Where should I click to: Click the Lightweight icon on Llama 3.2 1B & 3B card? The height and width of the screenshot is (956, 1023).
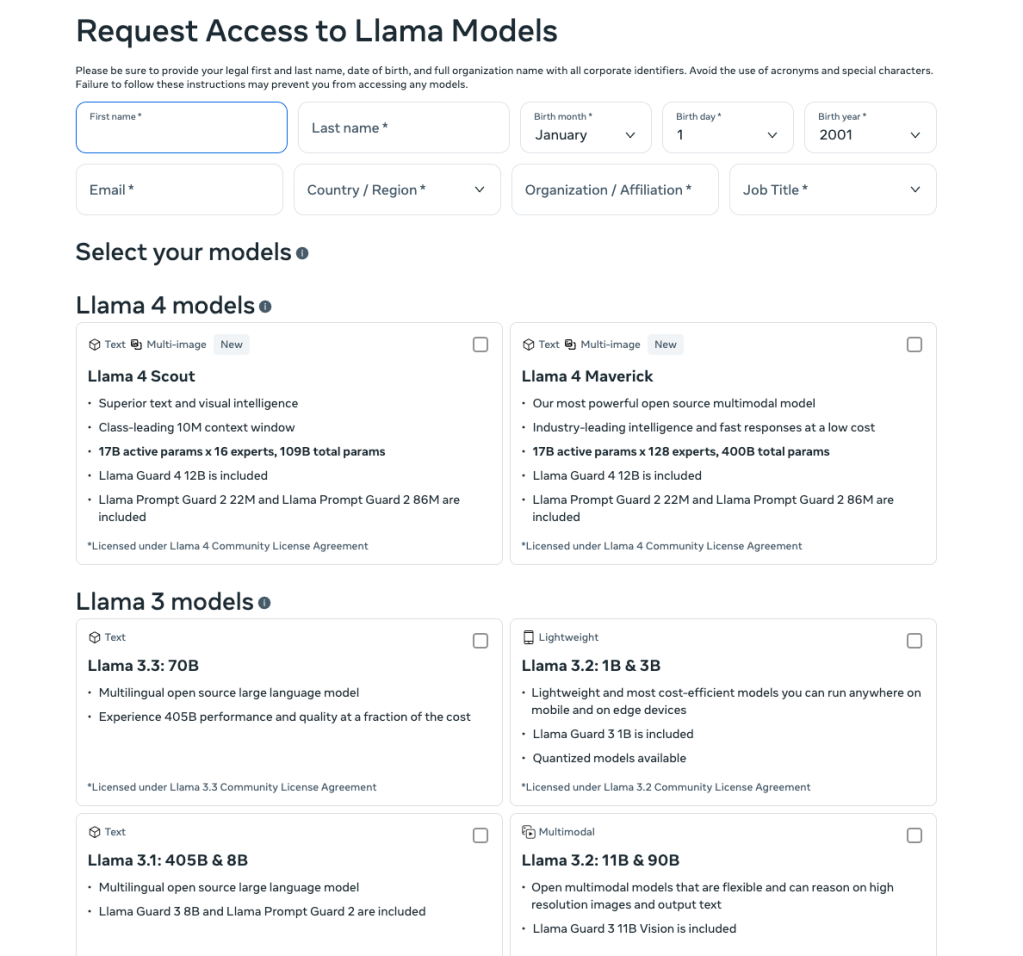click(529, 637)
